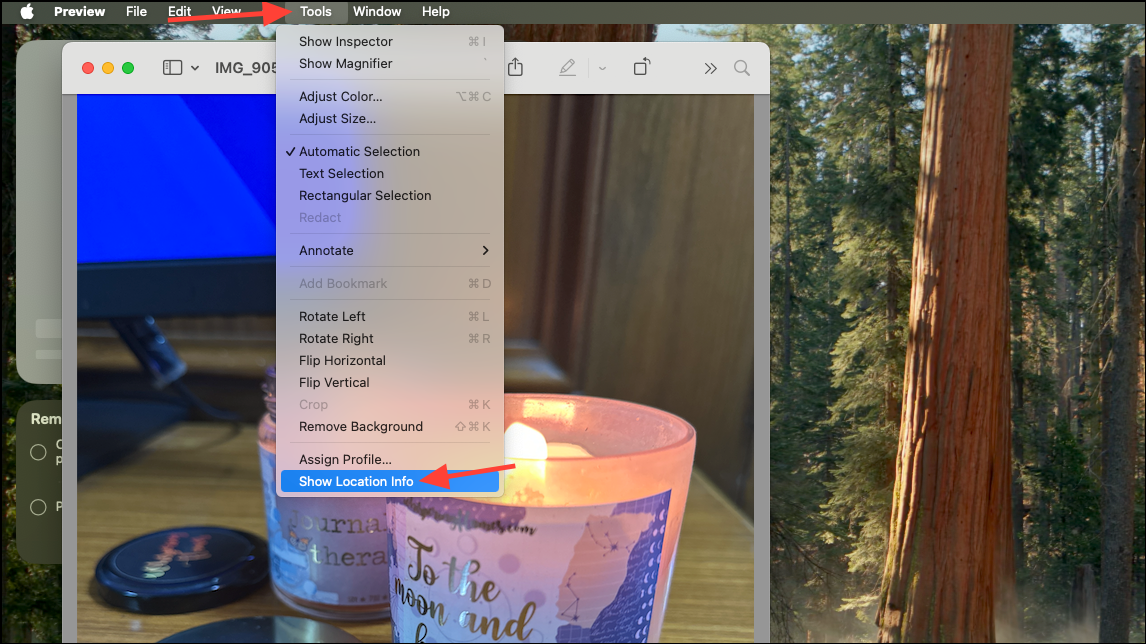Image resolution: width=1146 pixels, height=644 pixels.
Task: Toggle Automatic Selection mode
Action: (390, 151)
